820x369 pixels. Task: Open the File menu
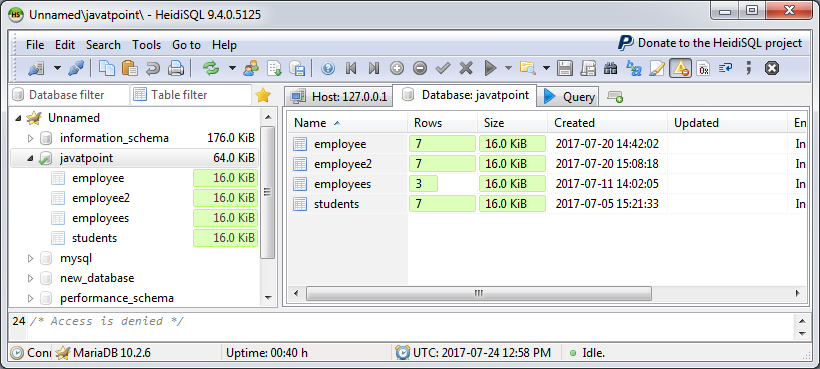pos(35,45)
